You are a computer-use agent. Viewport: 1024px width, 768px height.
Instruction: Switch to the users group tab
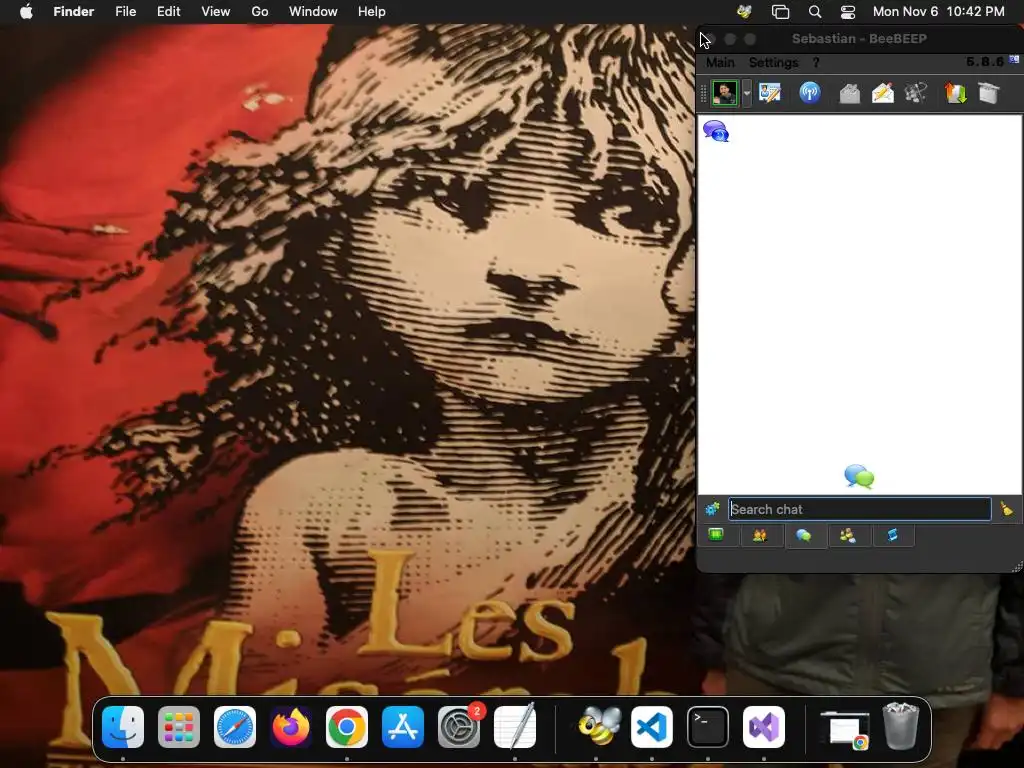(760, 536)
